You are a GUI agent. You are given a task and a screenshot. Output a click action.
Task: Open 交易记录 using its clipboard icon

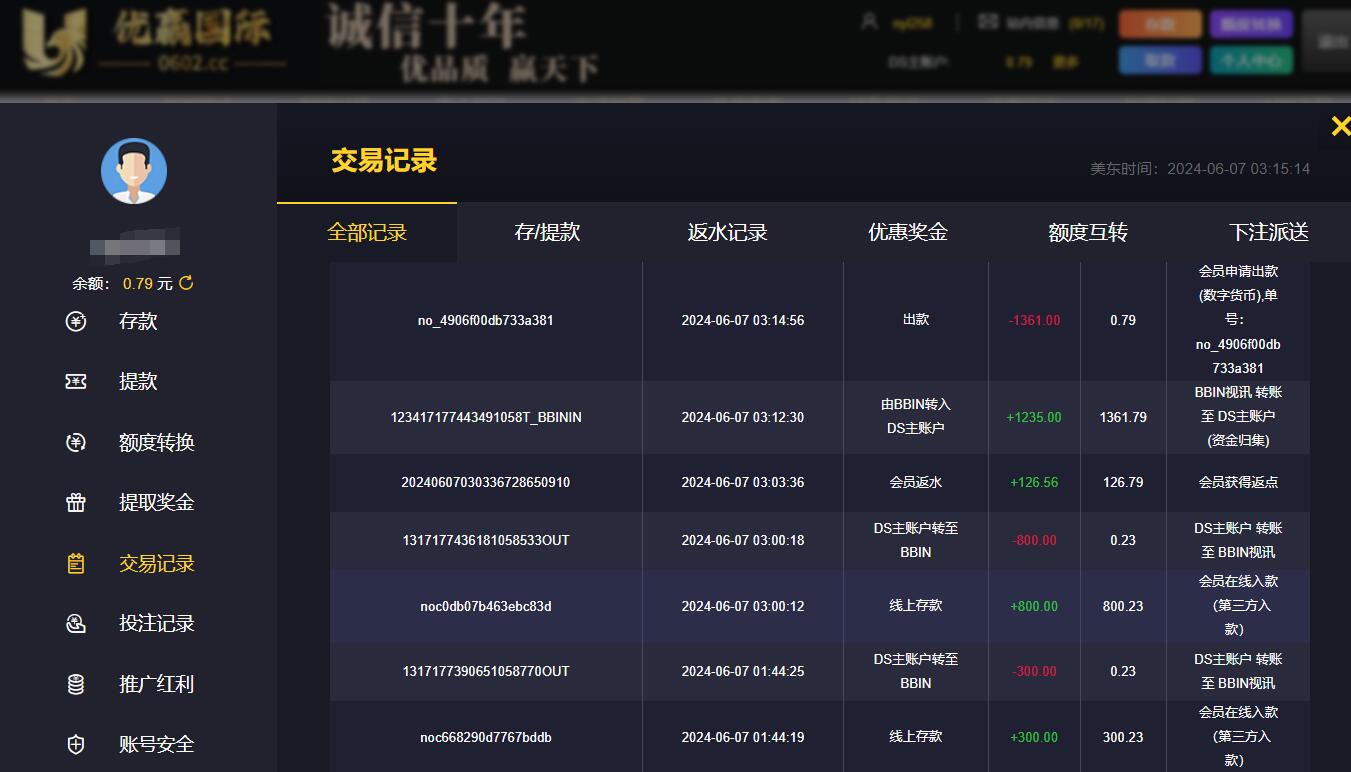click(76, 563)
